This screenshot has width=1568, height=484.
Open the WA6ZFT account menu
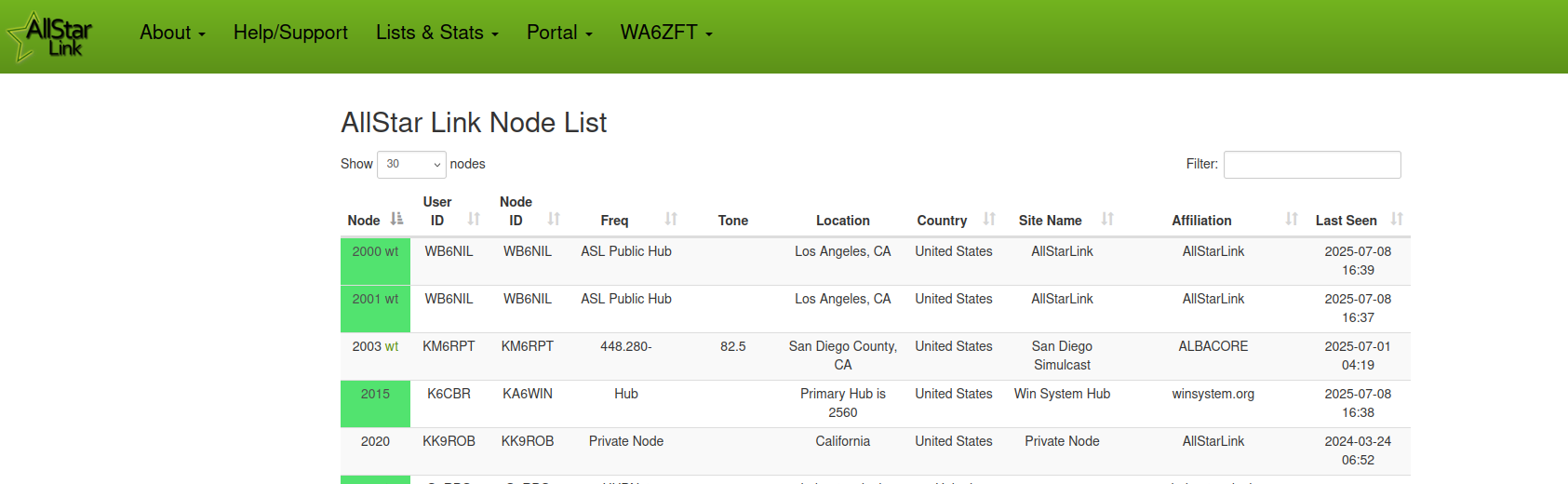click(x=666, y=33)
